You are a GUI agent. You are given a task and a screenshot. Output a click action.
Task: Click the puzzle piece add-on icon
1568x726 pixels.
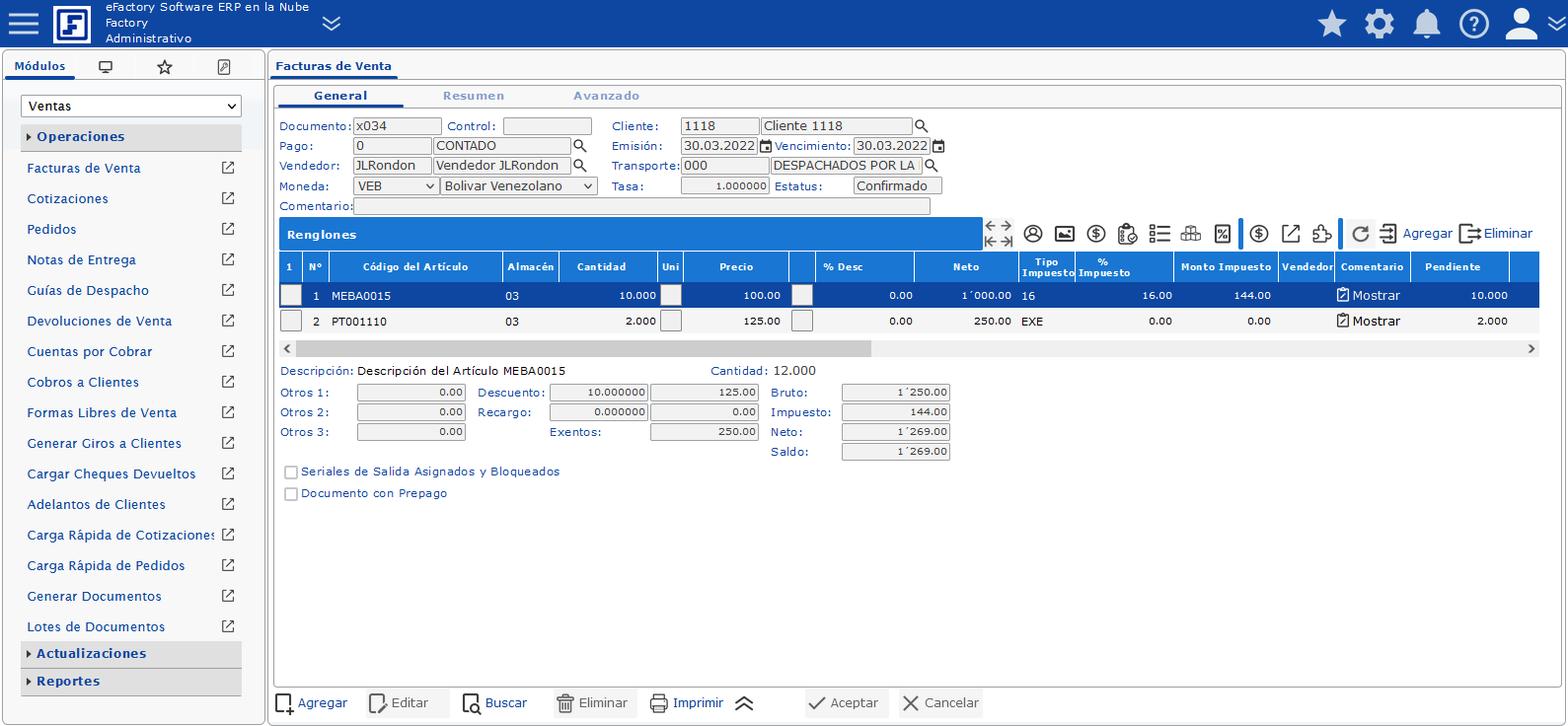tap(1322, 234)
